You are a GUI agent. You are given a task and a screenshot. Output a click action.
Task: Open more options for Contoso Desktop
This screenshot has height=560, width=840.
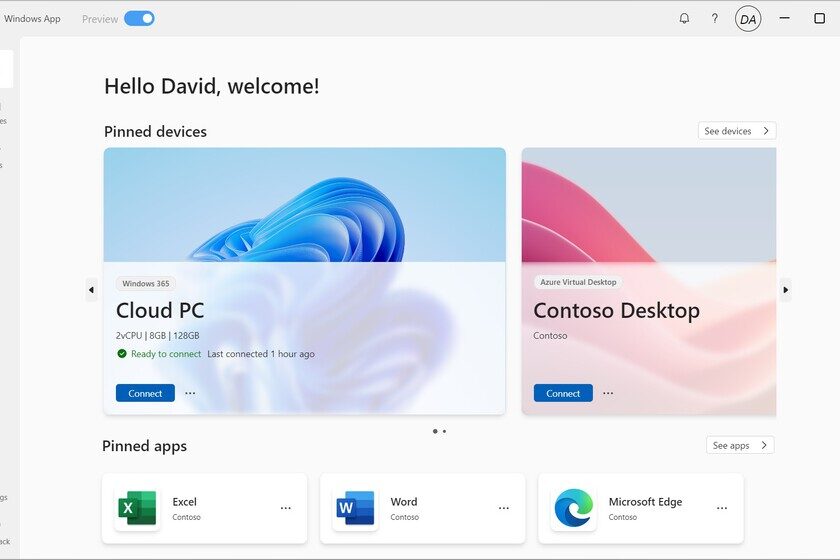(x=608, y=393)
